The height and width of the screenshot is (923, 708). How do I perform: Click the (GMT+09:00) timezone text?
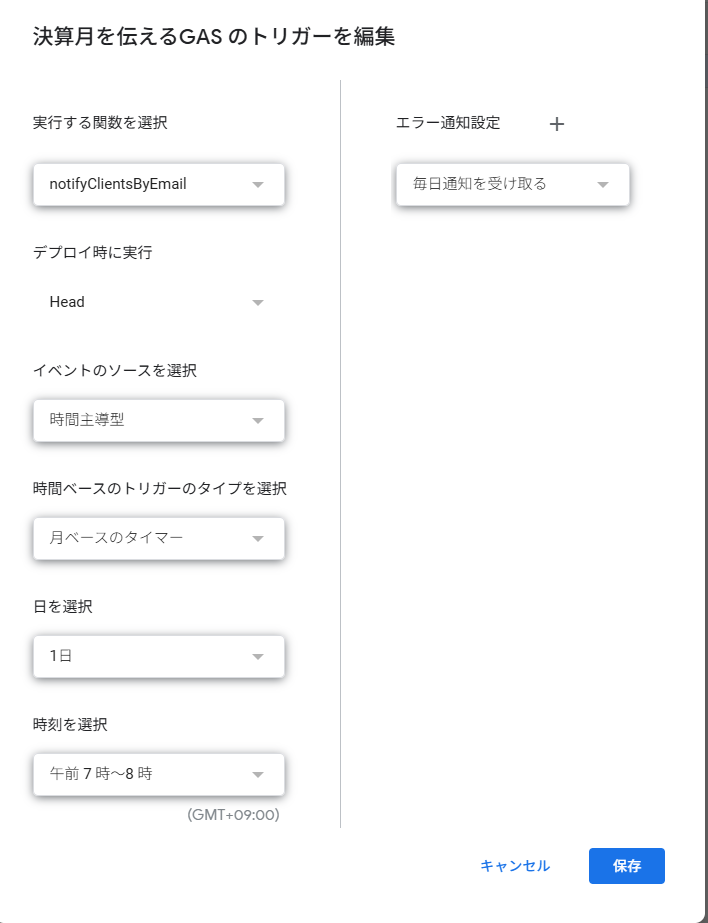[233, 815]
